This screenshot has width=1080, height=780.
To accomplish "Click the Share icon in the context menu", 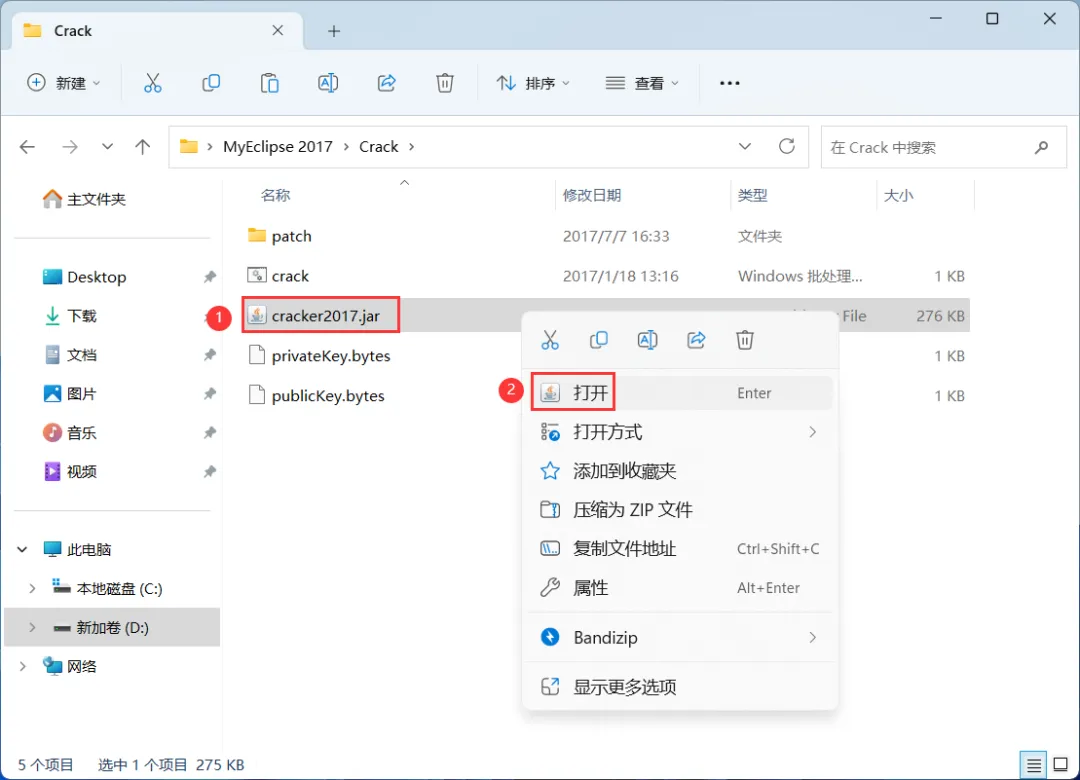I will 696,340.
